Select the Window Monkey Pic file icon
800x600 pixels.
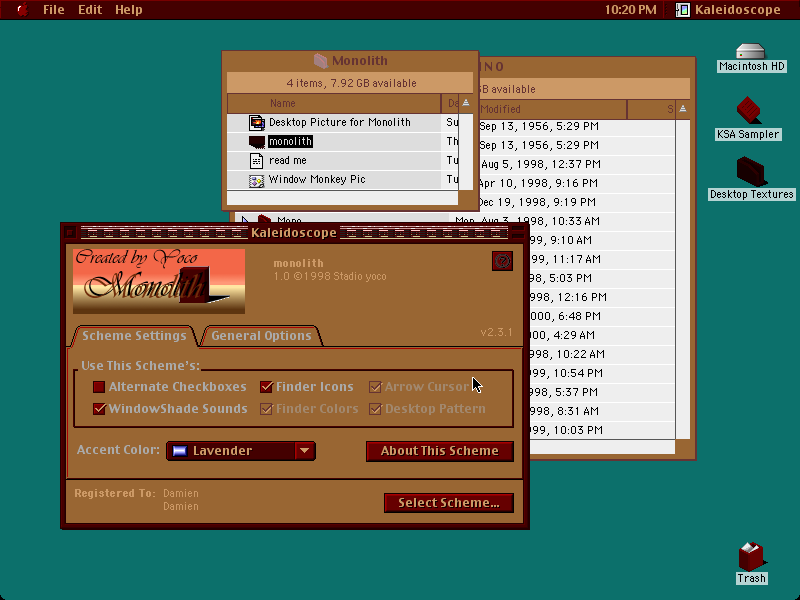coord(256,180)
